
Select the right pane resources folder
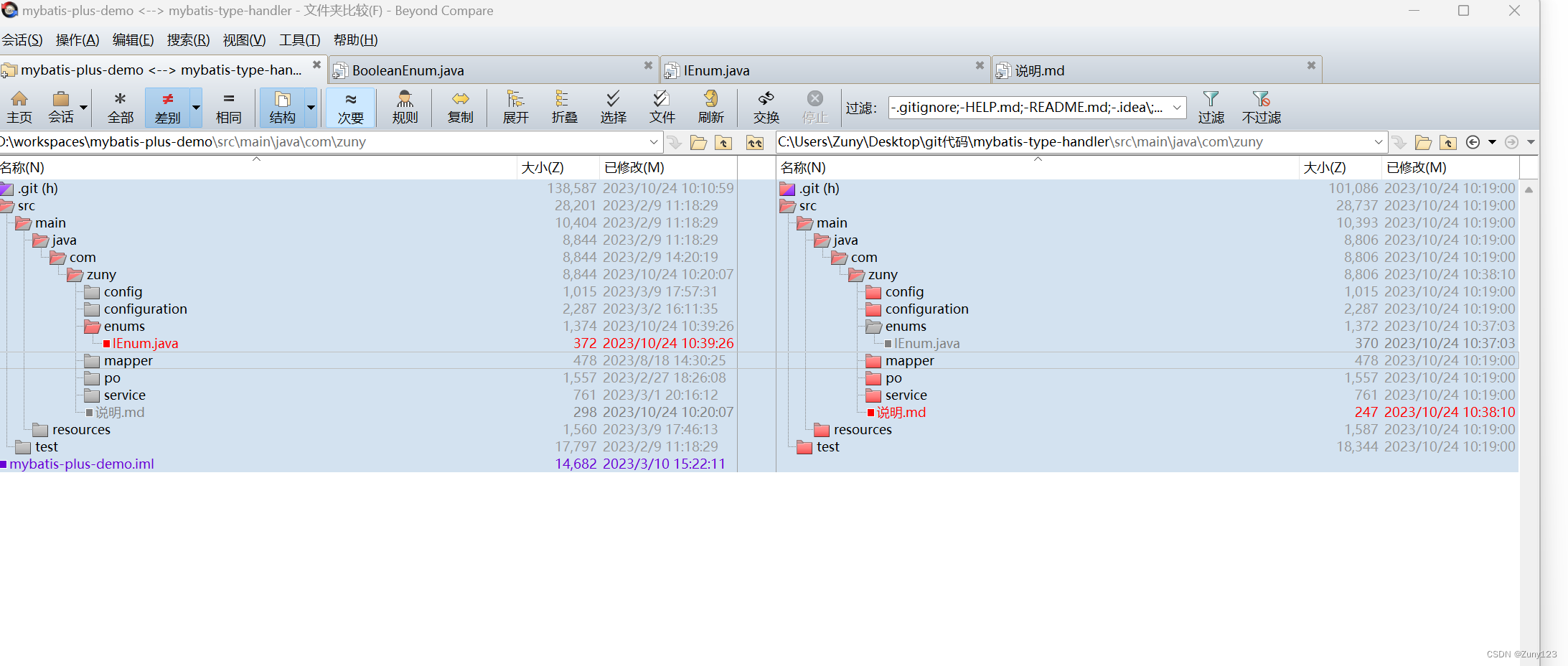click(863, 430)
